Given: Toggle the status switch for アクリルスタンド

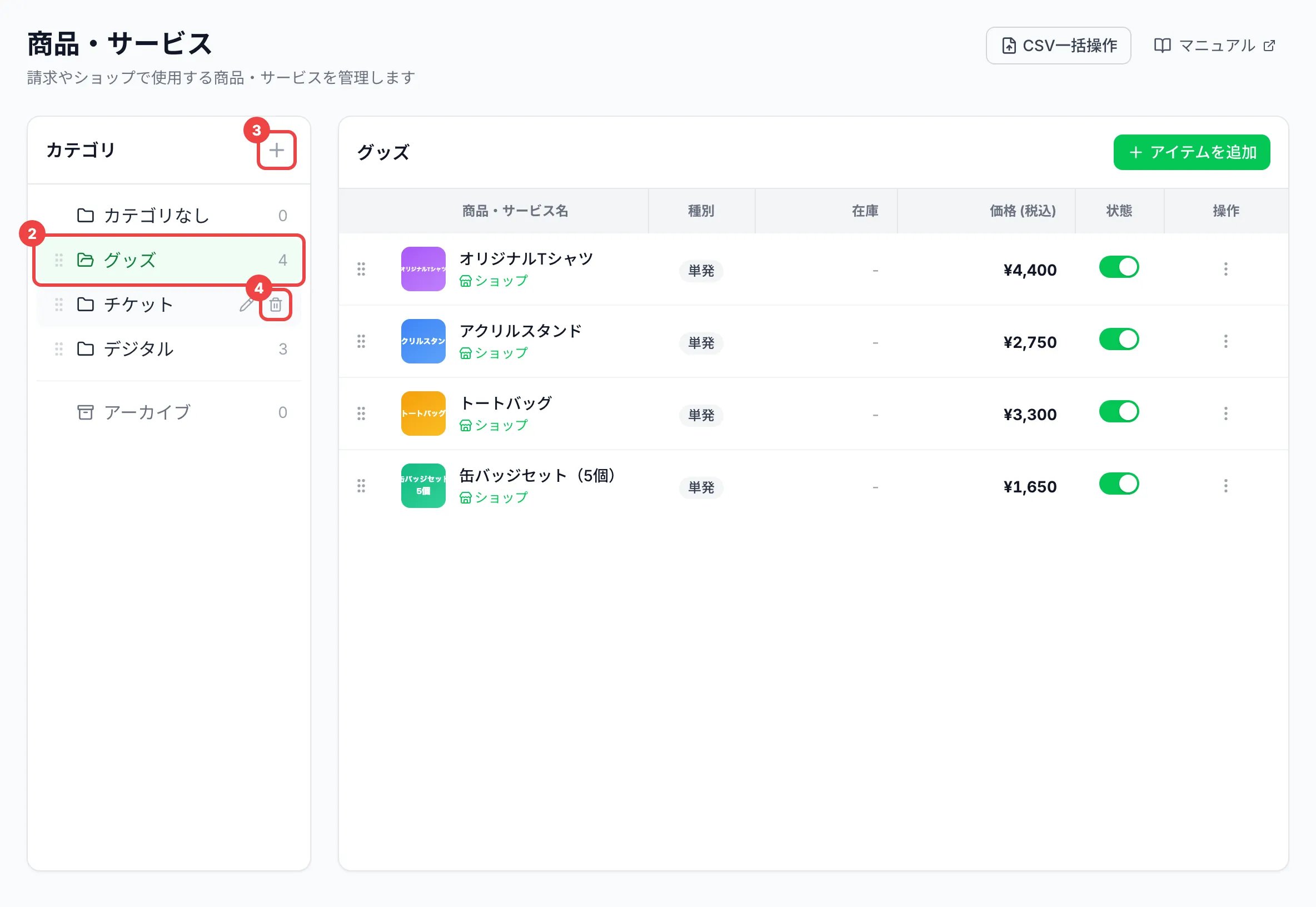Looking at the screenshot, I should [1119, 339].
